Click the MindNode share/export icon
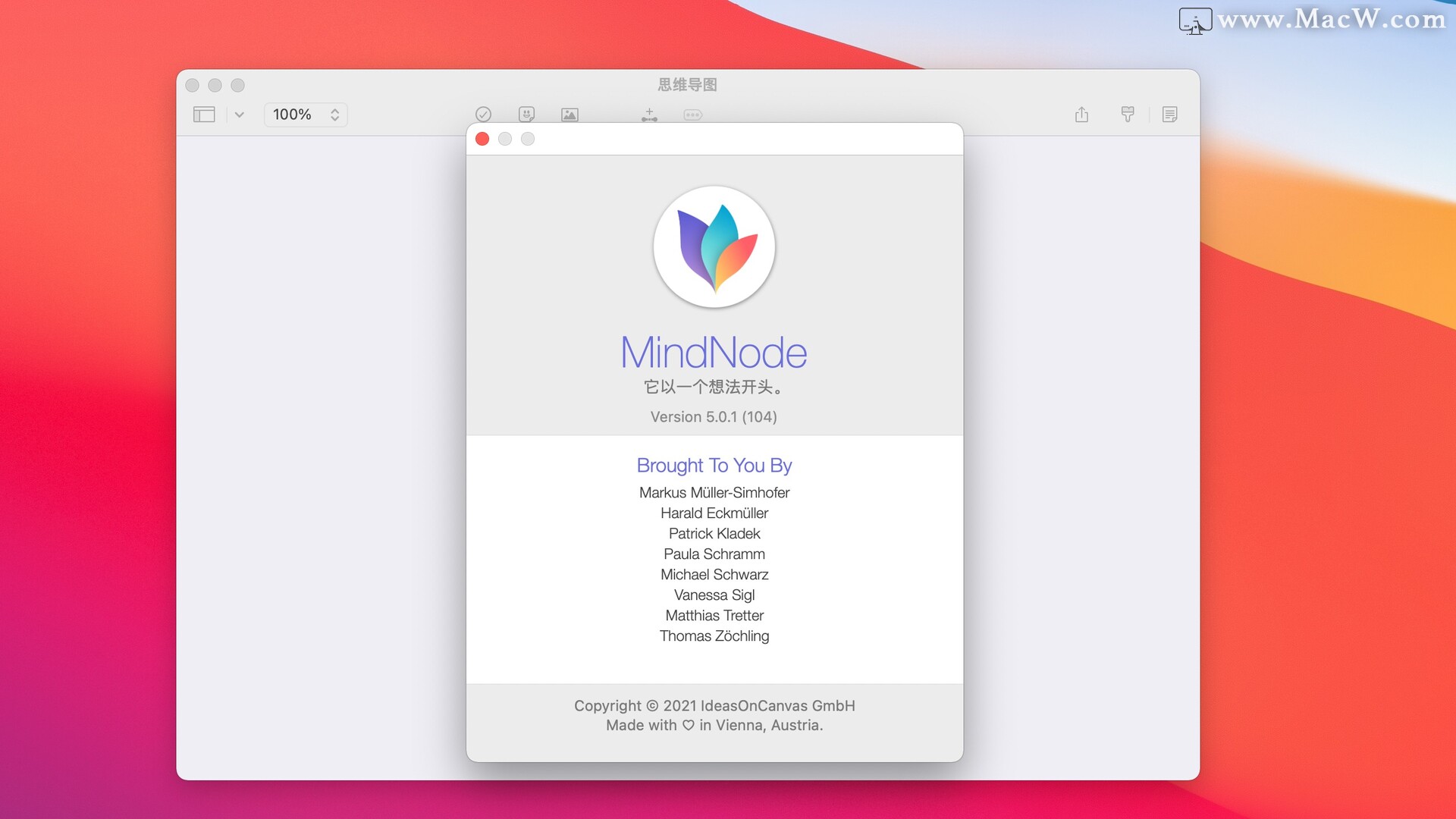 [x=1082, y=114]
